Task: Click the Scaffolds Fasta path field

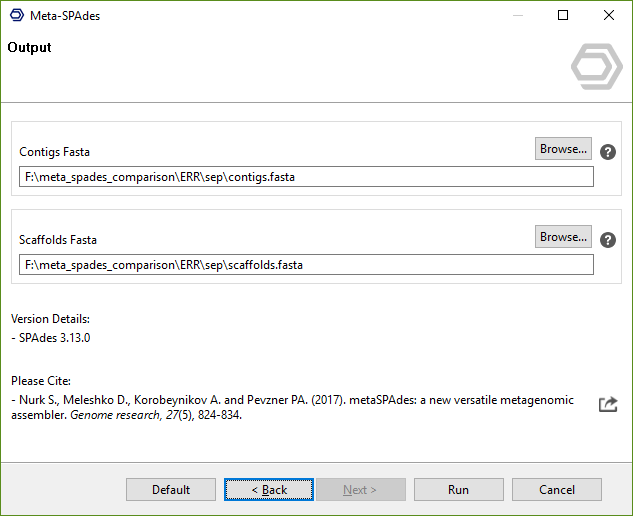Action: point(306,265)
